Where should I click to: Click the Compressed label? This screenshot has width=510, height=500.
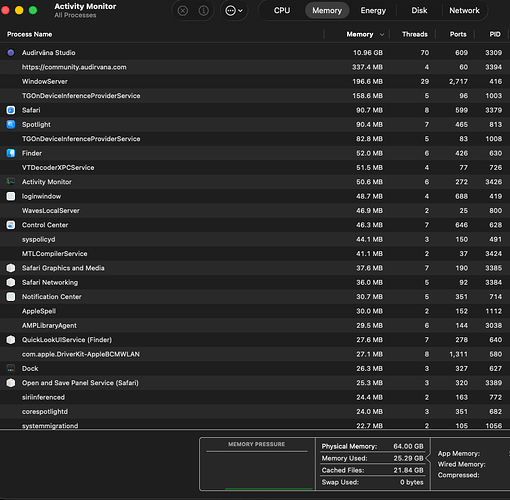458,475
